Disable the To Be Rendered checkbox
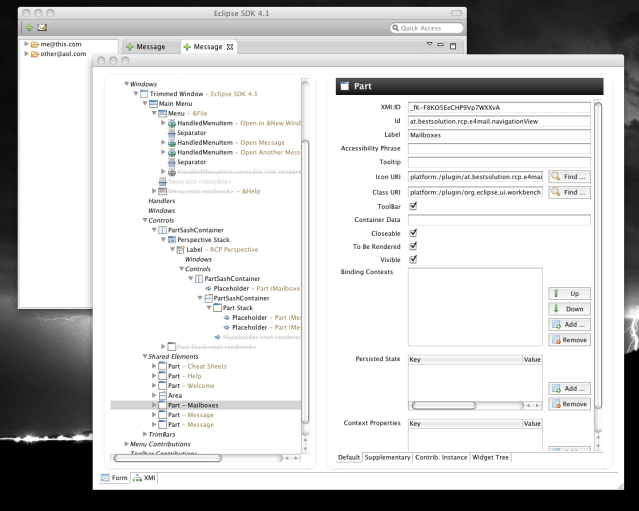639x511 pixels. [414, 247]
